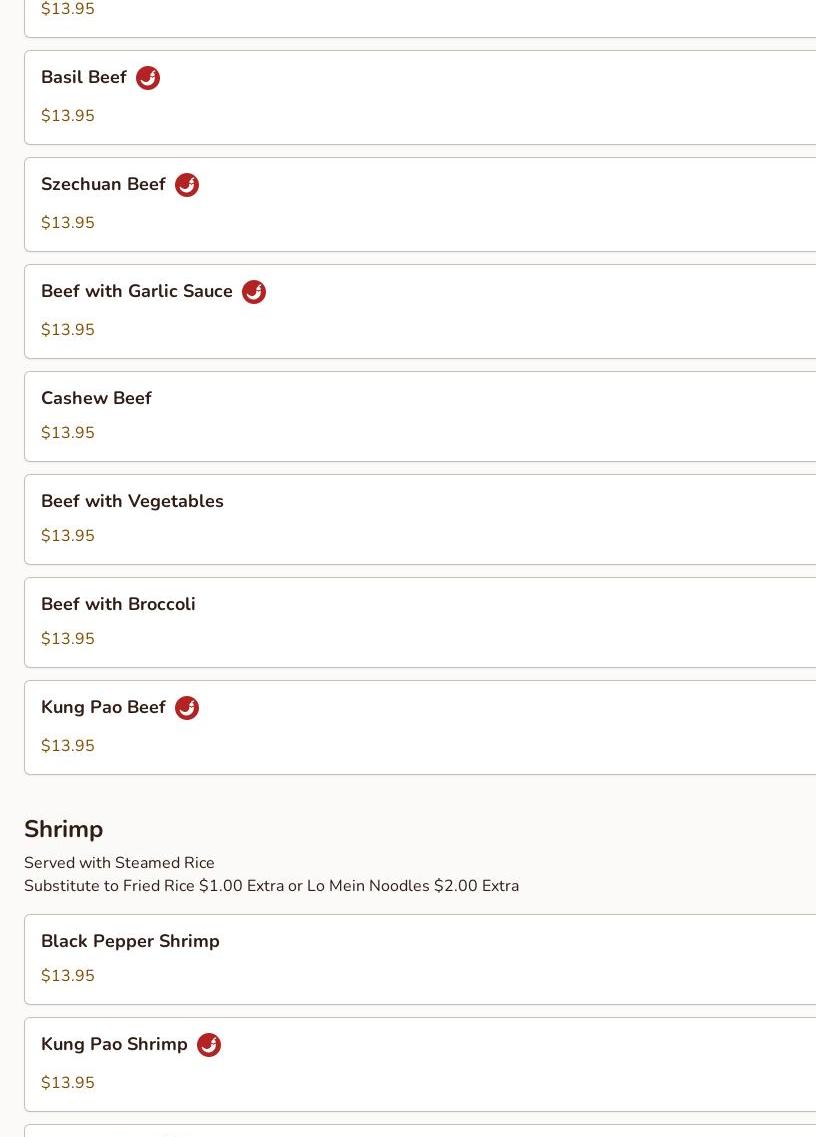Select the Black Pepper Shrimp item

click(130, 941)
